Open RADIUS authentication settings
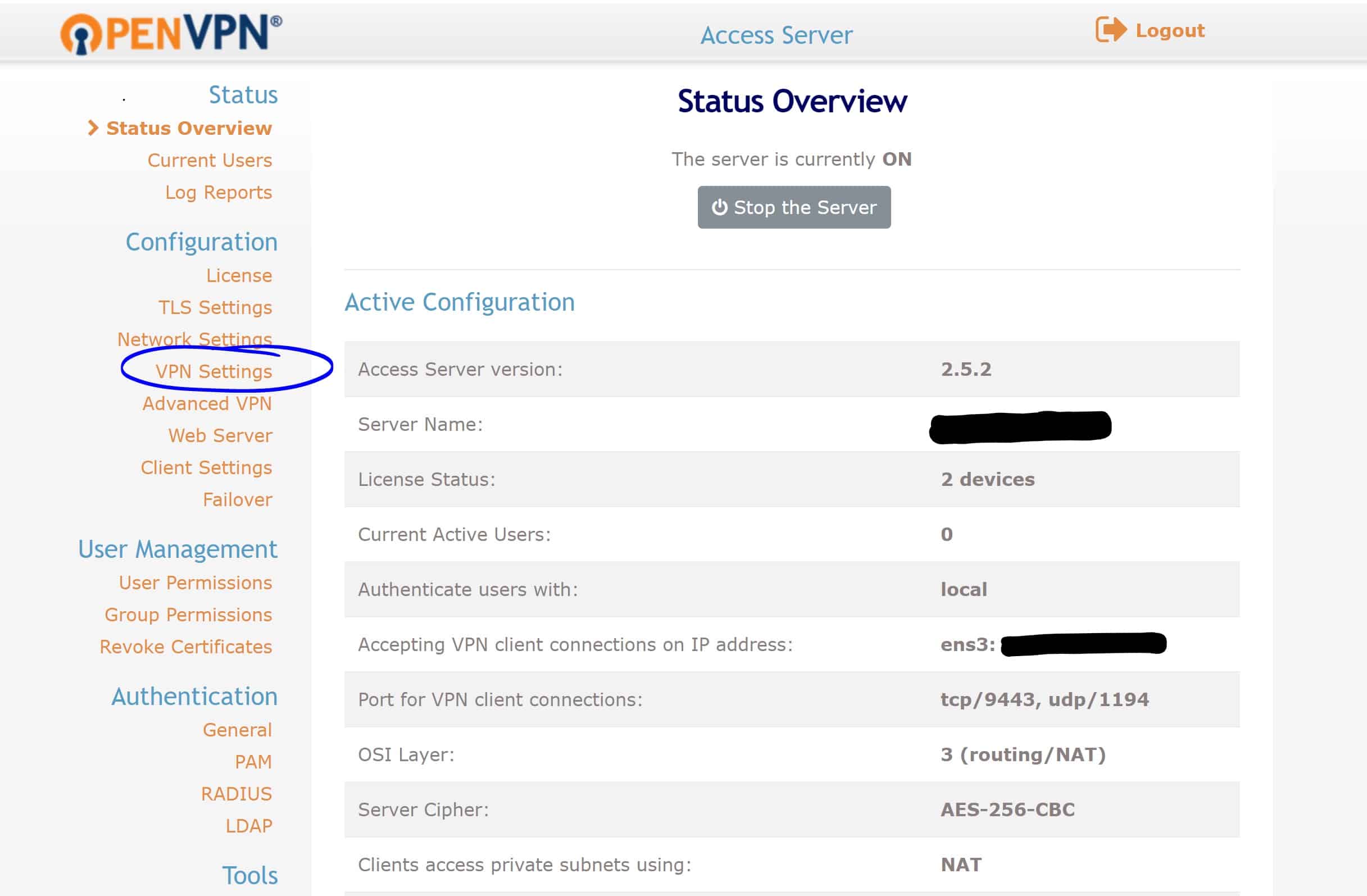Image resolution: width=1367 pixels, height=896 pixels. [x=236, y=794]
